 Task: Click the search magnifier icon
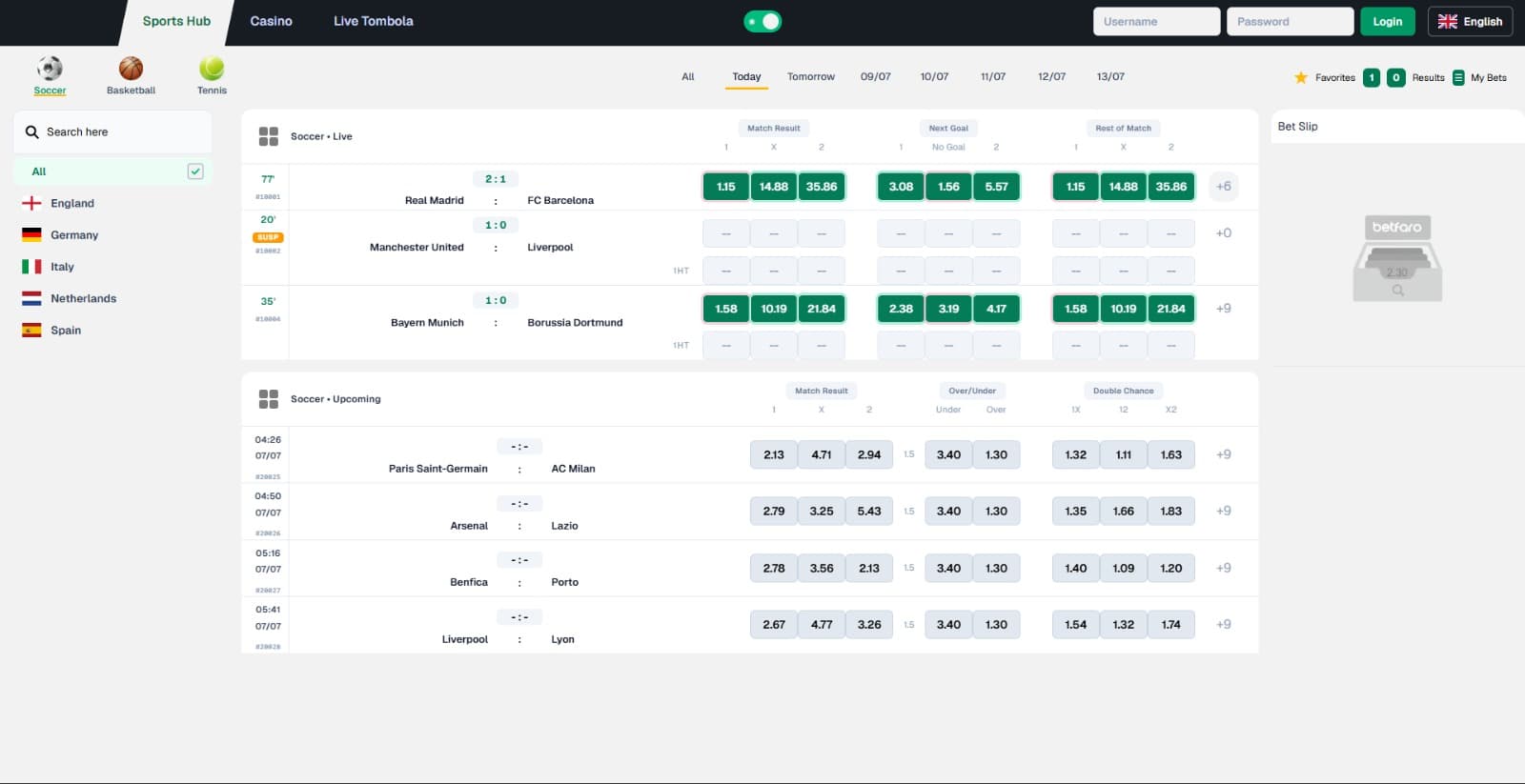pos(32,132)
